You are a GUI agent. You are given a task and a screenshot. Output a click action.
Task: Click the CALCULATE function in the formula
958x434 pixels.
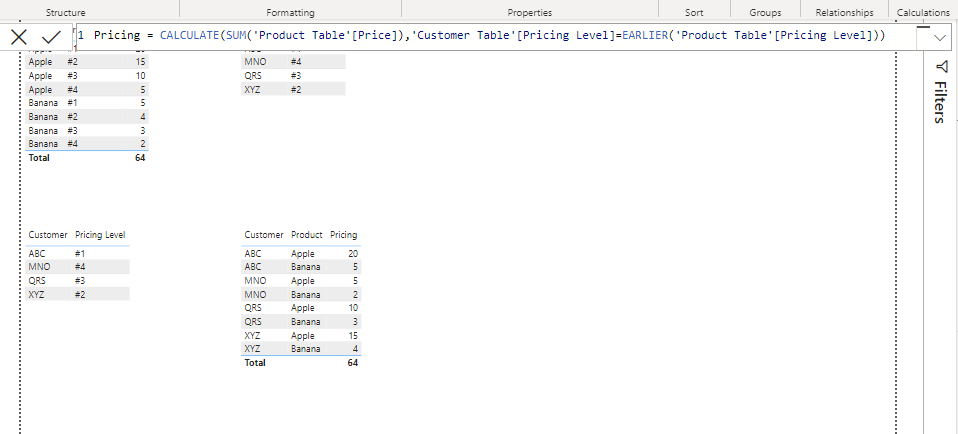click(x=189, y=35)
